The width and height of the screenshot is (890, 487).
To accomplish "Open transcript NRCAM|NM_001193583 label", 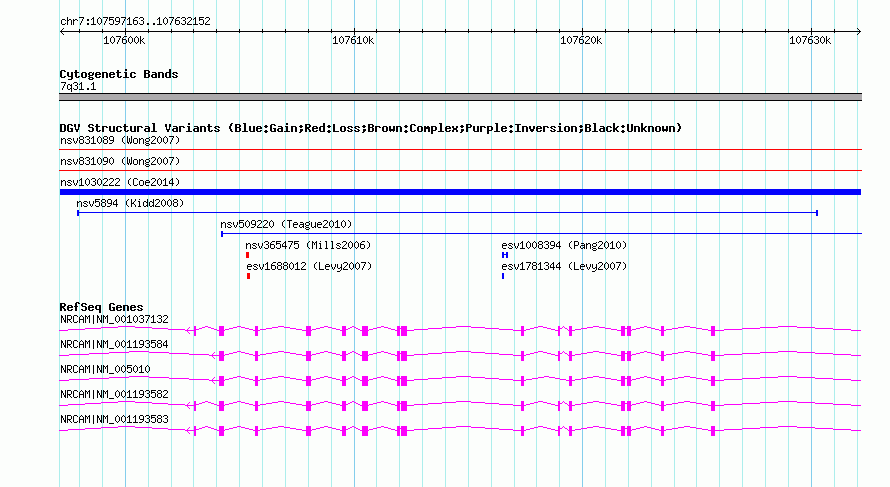I will [114, 419].
